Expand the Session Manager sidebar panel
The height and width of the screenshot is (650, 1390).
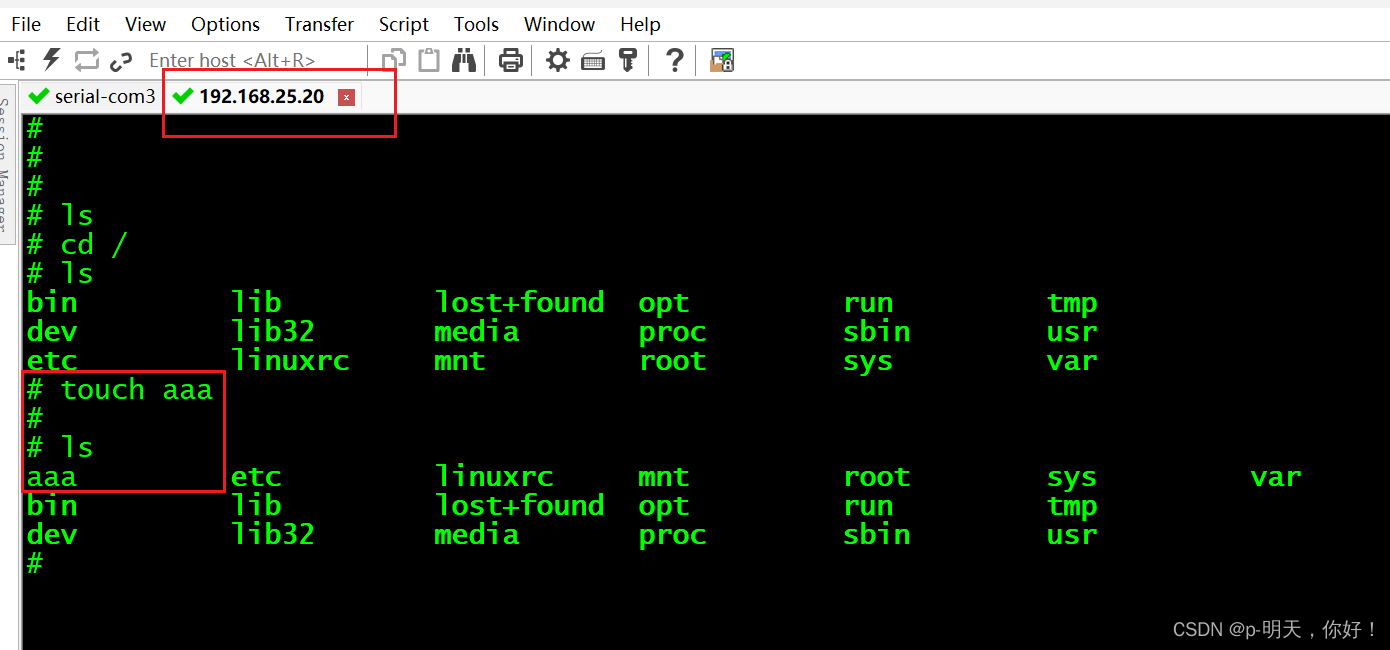click(x=8, y=170)
